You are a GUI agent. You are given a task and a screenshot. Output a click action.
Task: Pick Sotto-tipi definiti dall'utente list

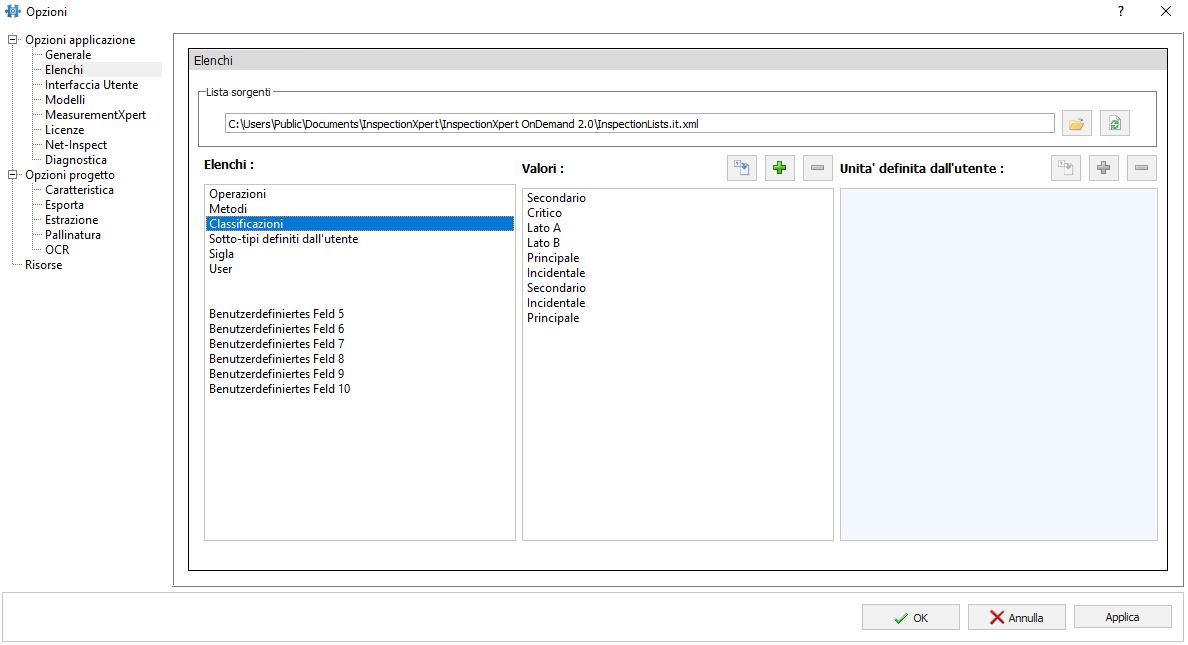tap(360, 239)
